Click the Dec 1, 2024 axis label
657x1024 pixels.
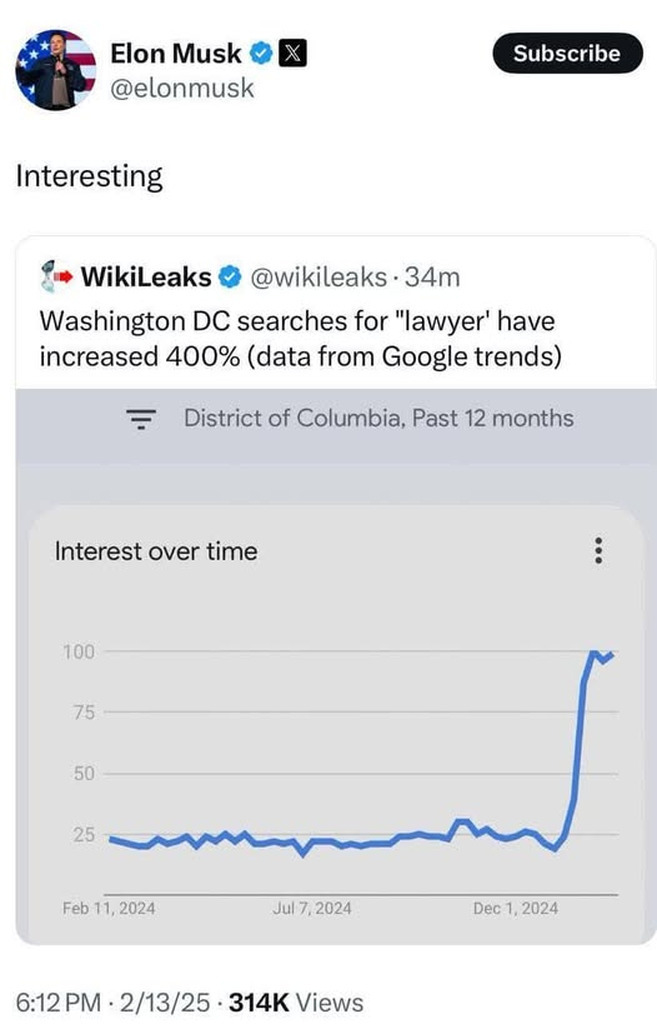click(516, 908)
